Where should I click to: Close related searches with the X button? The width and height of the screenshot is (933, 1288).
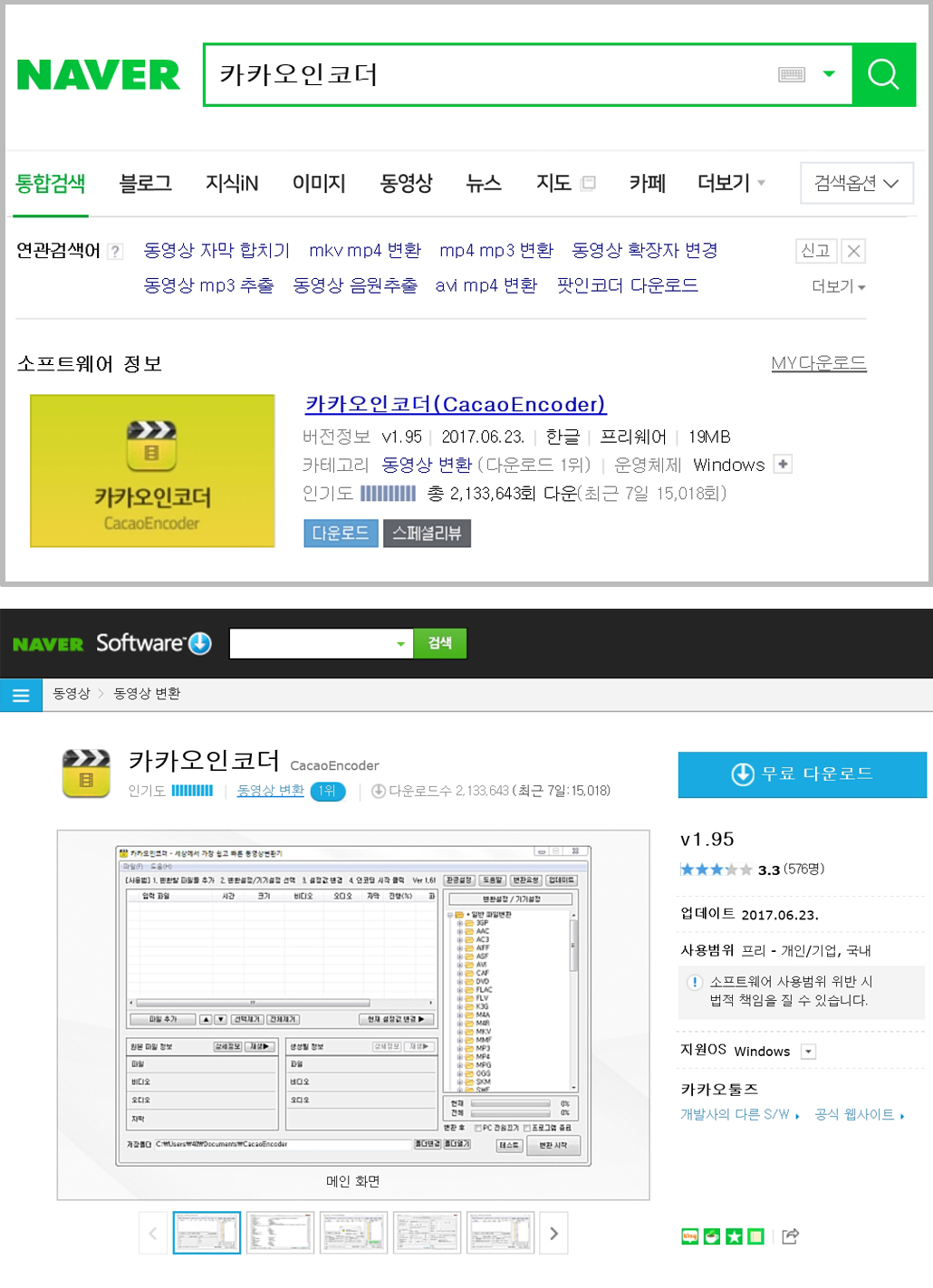853,251
